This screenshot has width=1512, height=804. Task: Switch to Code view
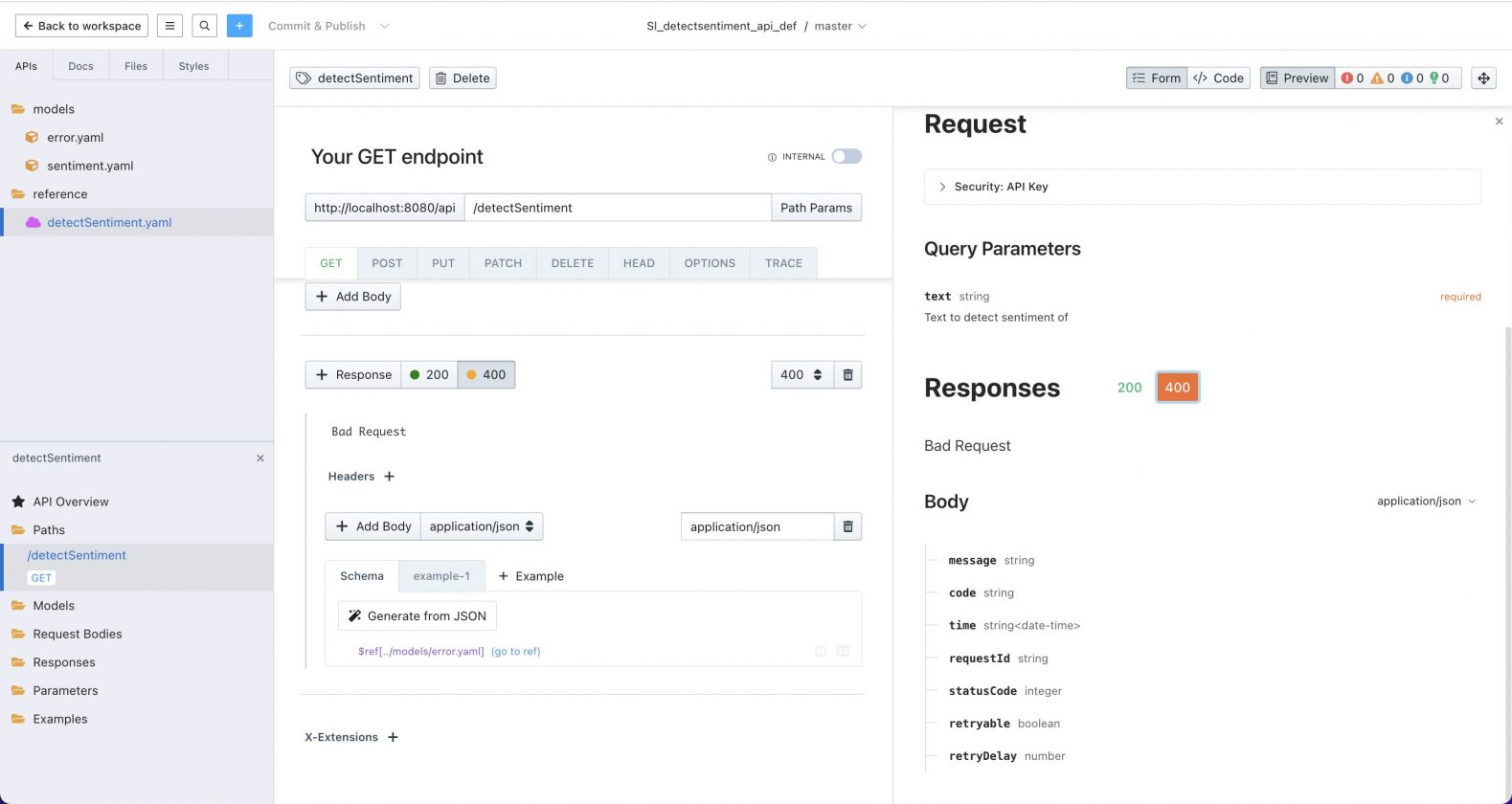(1219, 78)
